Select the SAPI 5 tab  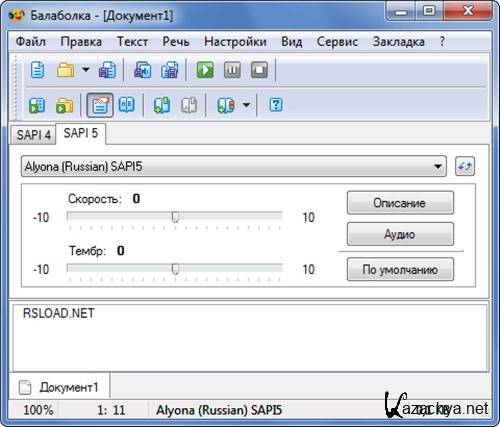pos(81,133)
